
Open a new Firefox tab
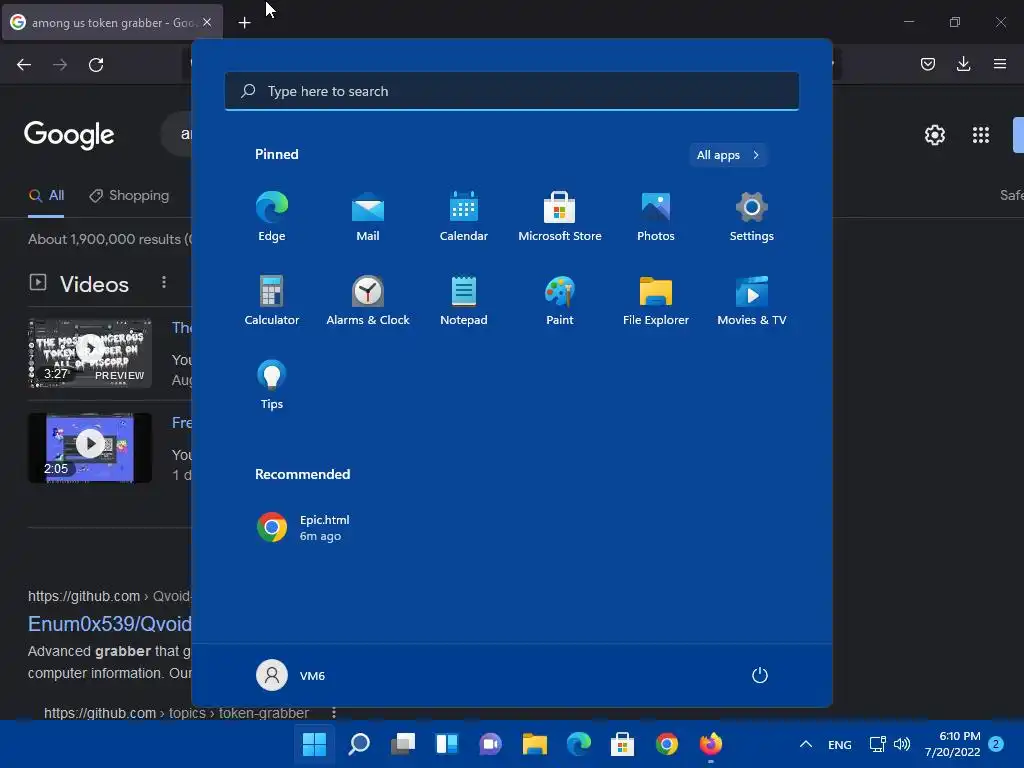tap(244, 23)
